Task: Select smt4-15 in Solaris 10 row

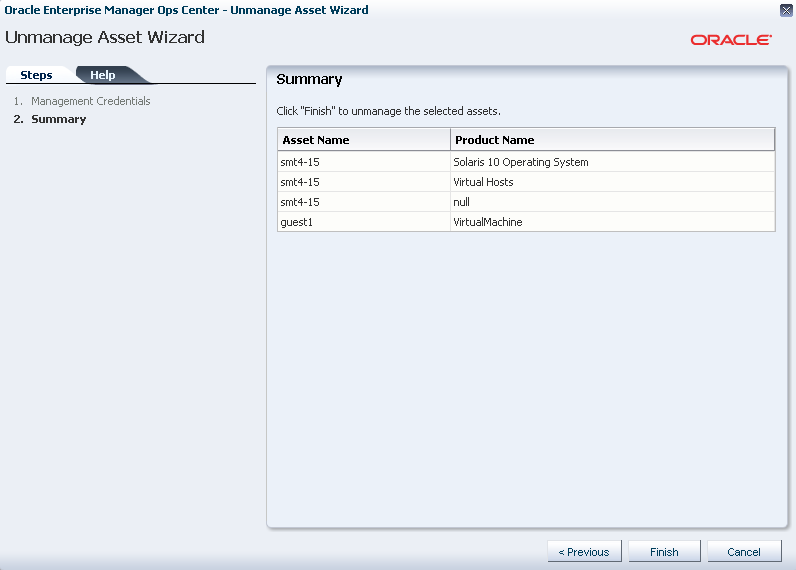Action: [363, 162]
